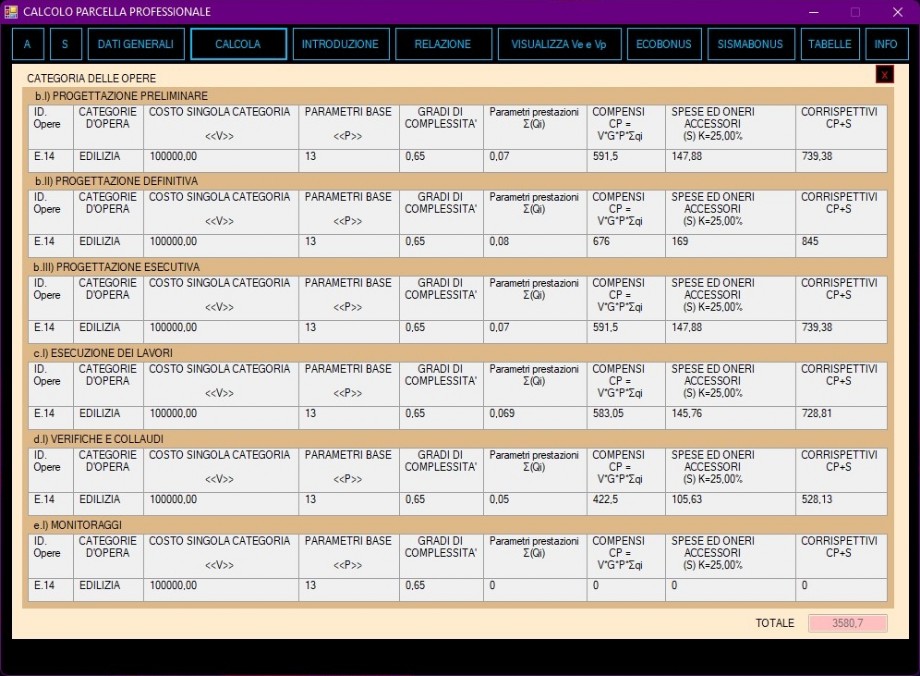Select spese cell 145,76

pos(730,418)
